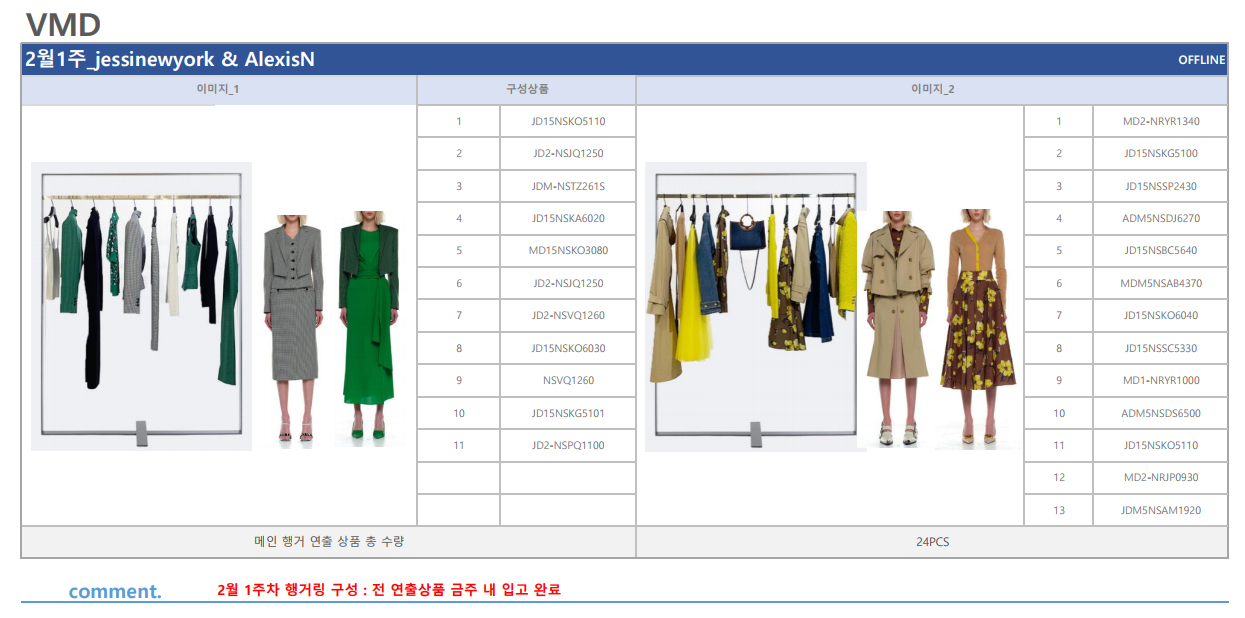
Task: Select code JD15NSKO5110 in the 이미지_2 table
Action: pyautogui.click(x=1161, y=445)
